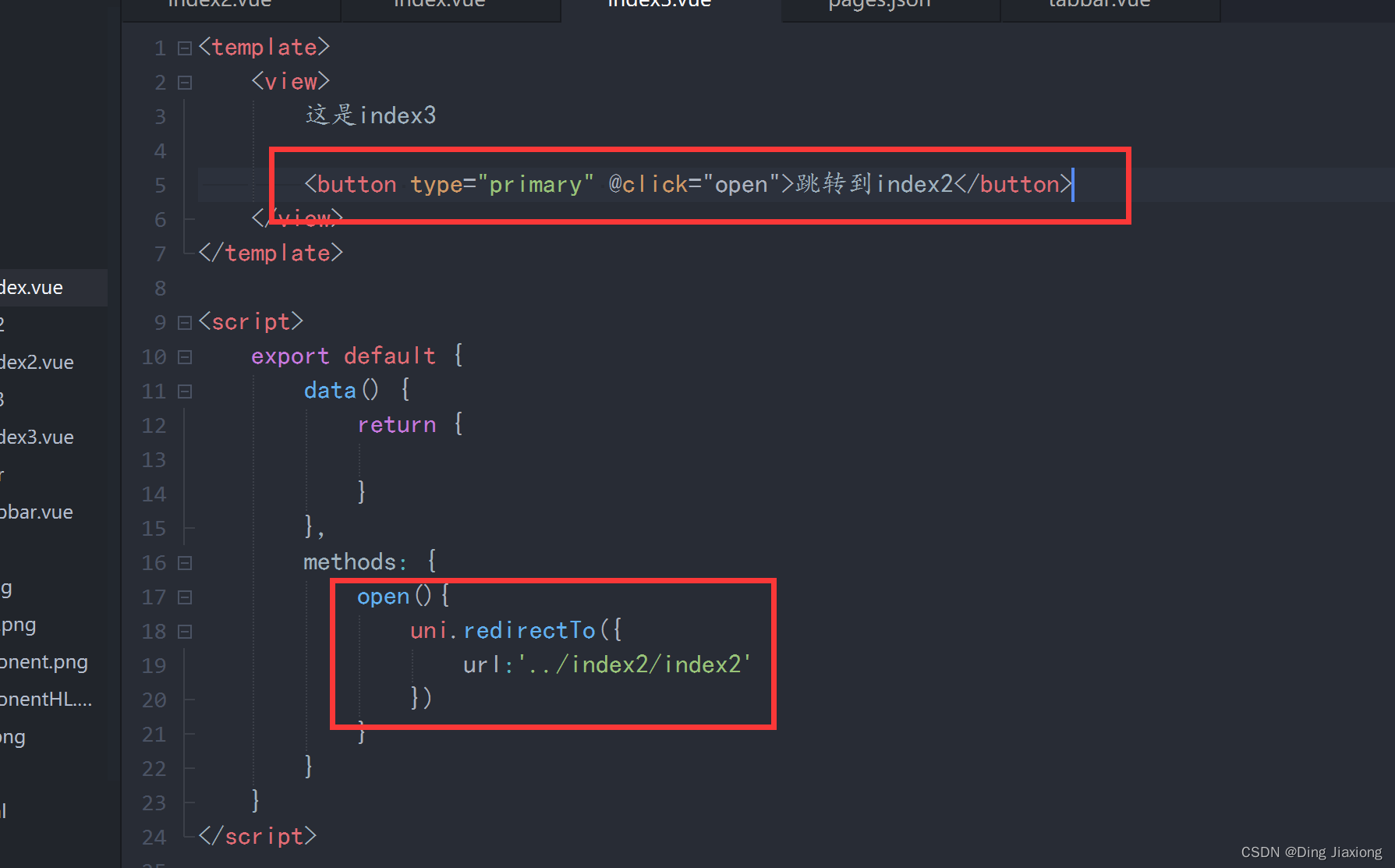Image resolution: width=1395 pixels, height=868 pixels.
Task: Click line number 24 in the gutter
Action: [154, 838]
